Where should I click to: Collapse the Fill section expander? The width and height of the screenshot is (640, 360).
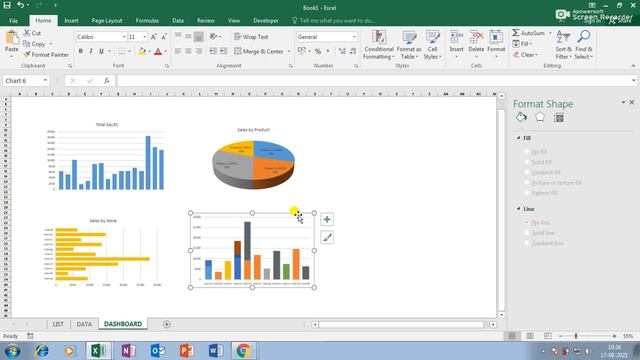pyautogui.click(x=518, y=138)
